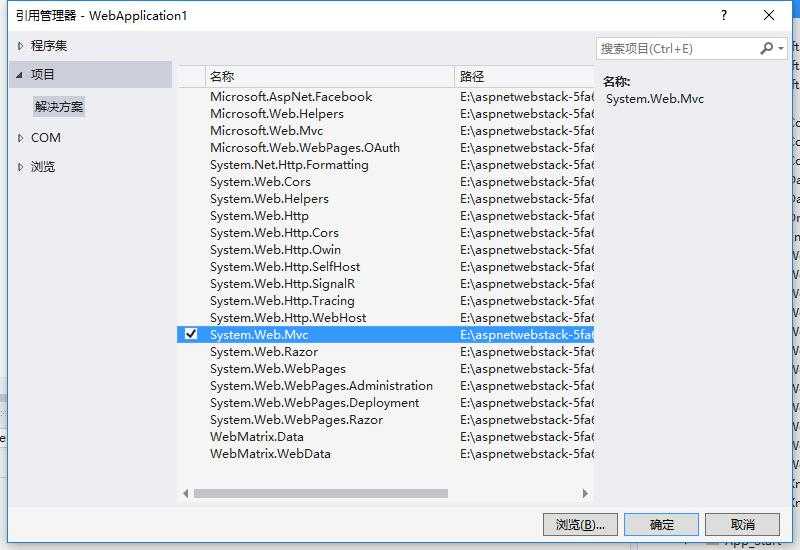Screen dimensions: 800x550
Task: Select the WebMatrix.WebData row
Action: [385, 454]
